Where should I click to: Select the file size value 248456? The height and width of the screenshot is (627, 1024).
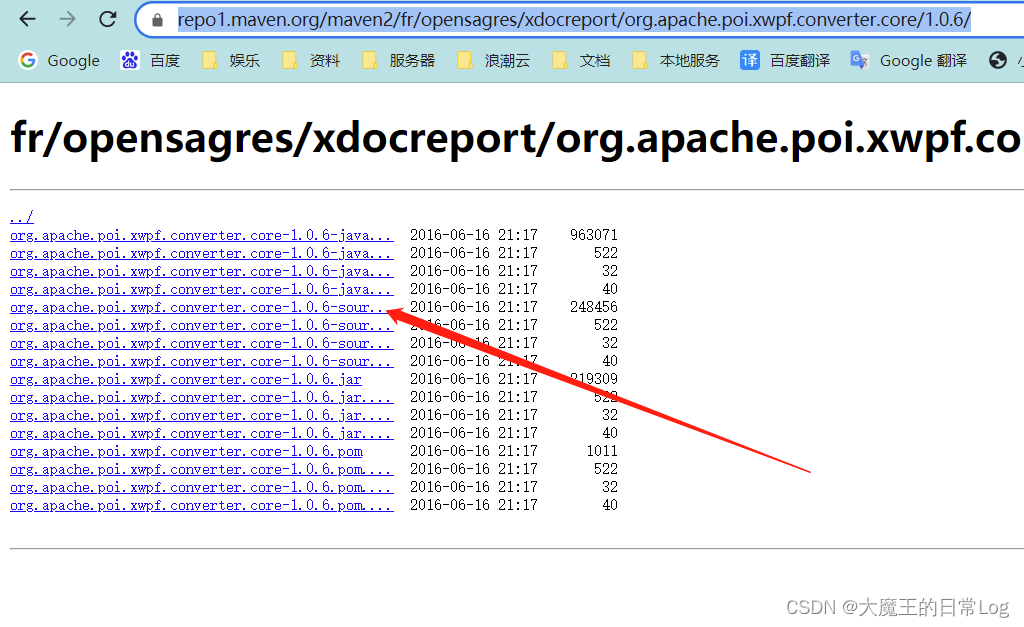pyautogui.click(x=594, y=307)
